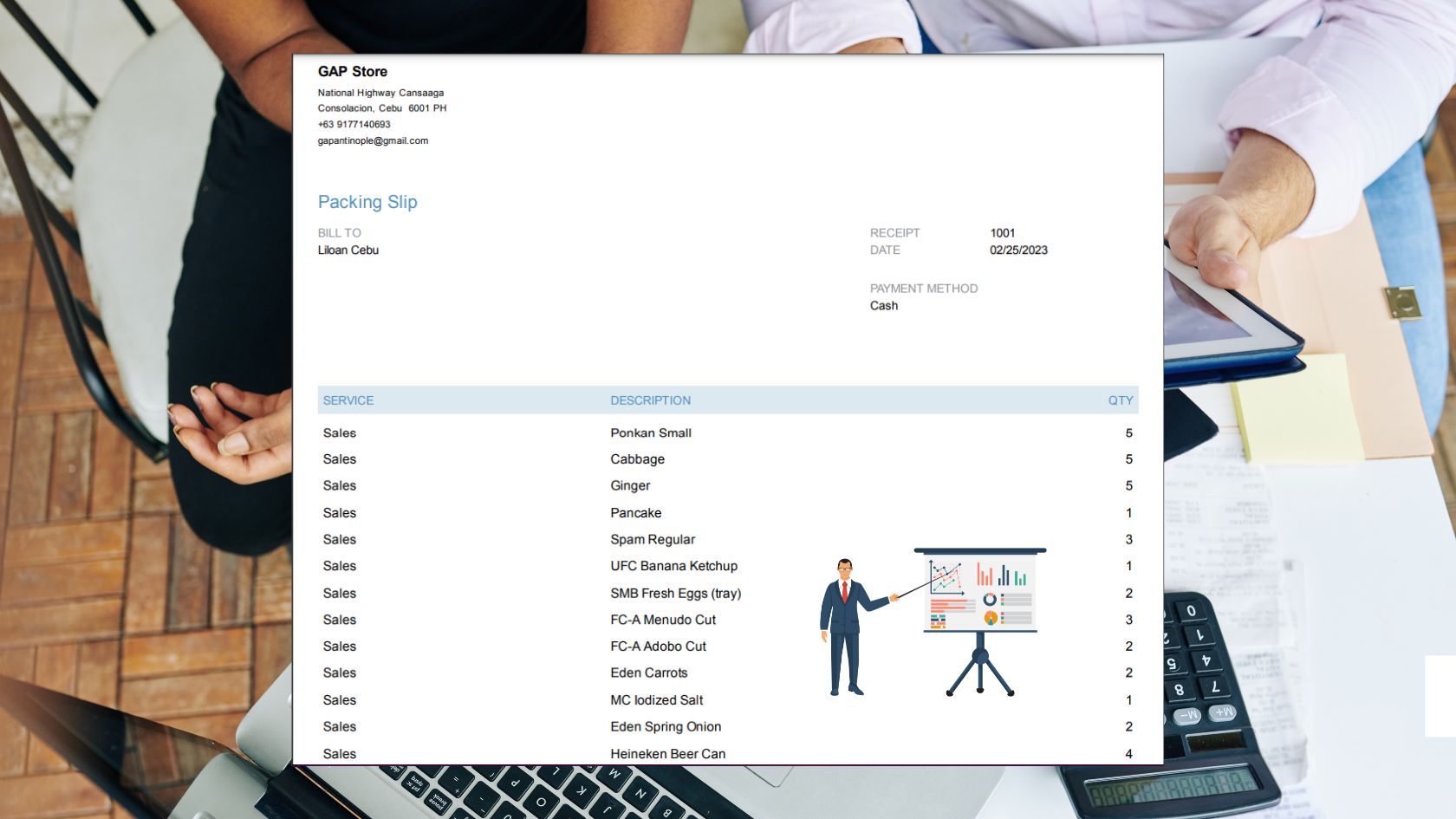This screenshot has height=819, width=1456.
Task: Select the SMB Fresh Eggs (tray) description
Action: pos(675,593)
